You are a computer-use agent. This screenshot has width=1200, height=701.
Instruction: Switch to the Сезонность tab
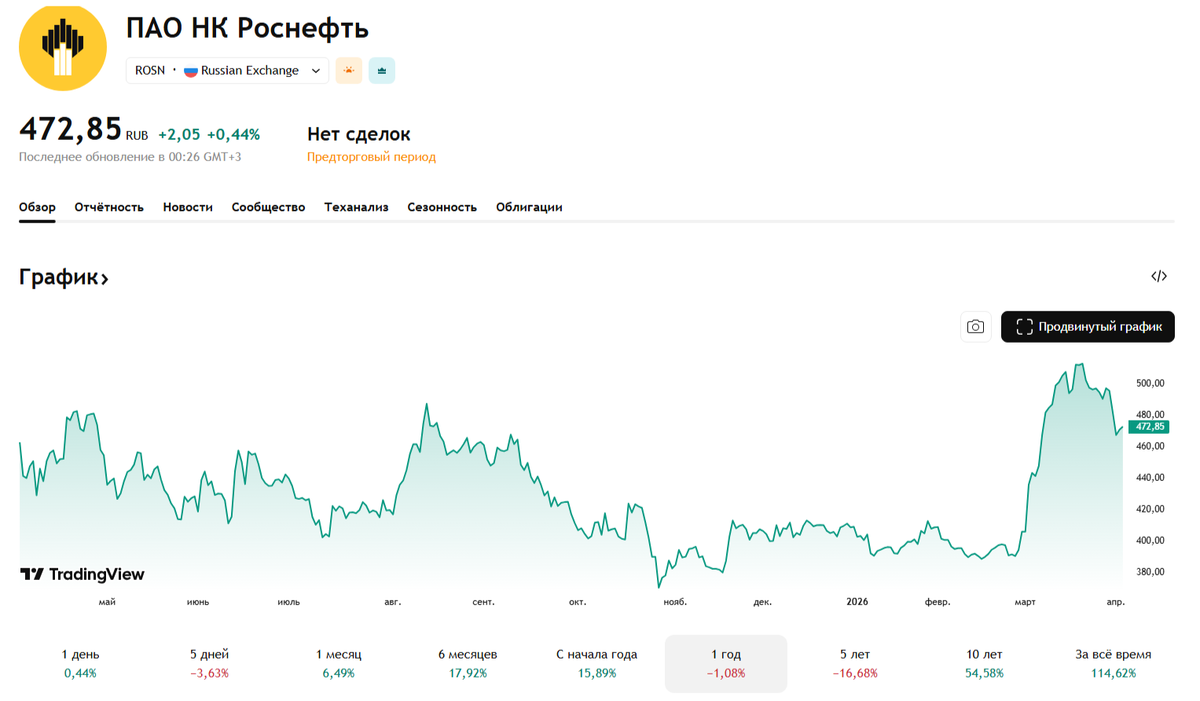(x=442, y=207)
